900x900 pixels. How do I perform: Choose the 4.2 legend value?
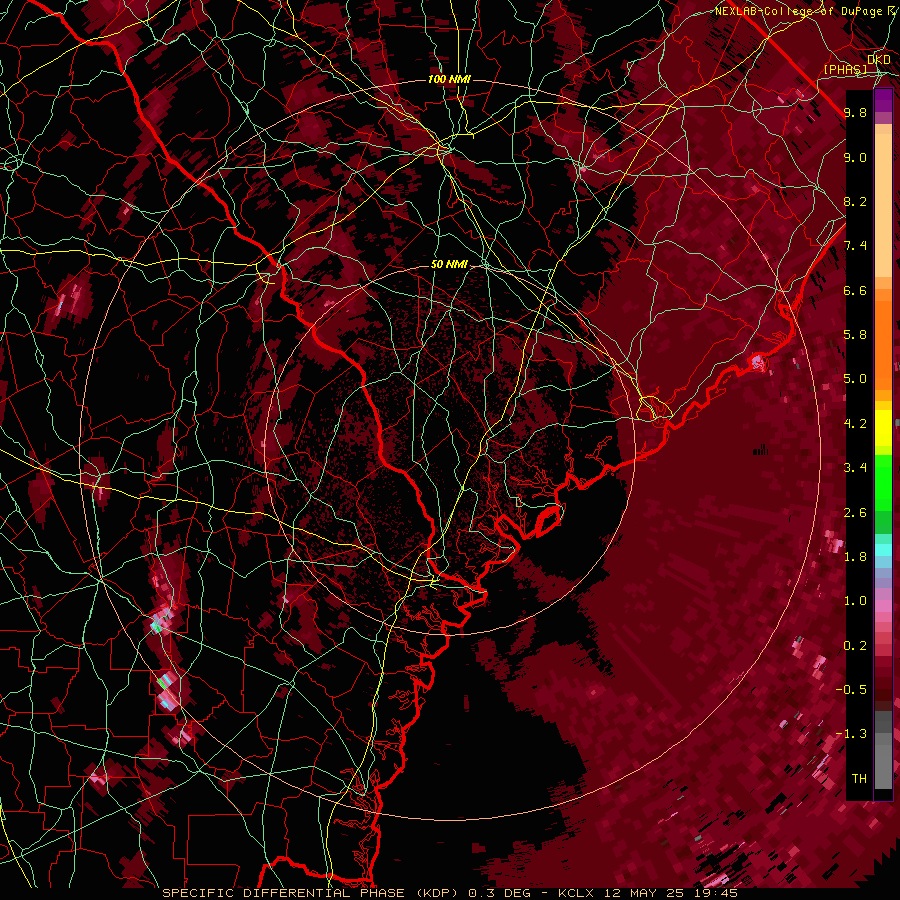coord(855,424)
